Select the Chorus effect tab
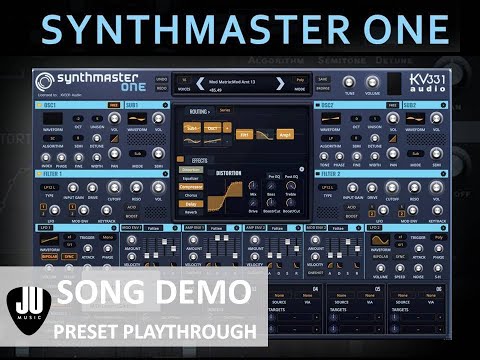Screen dimensions: 480x360 pos(191,195)
